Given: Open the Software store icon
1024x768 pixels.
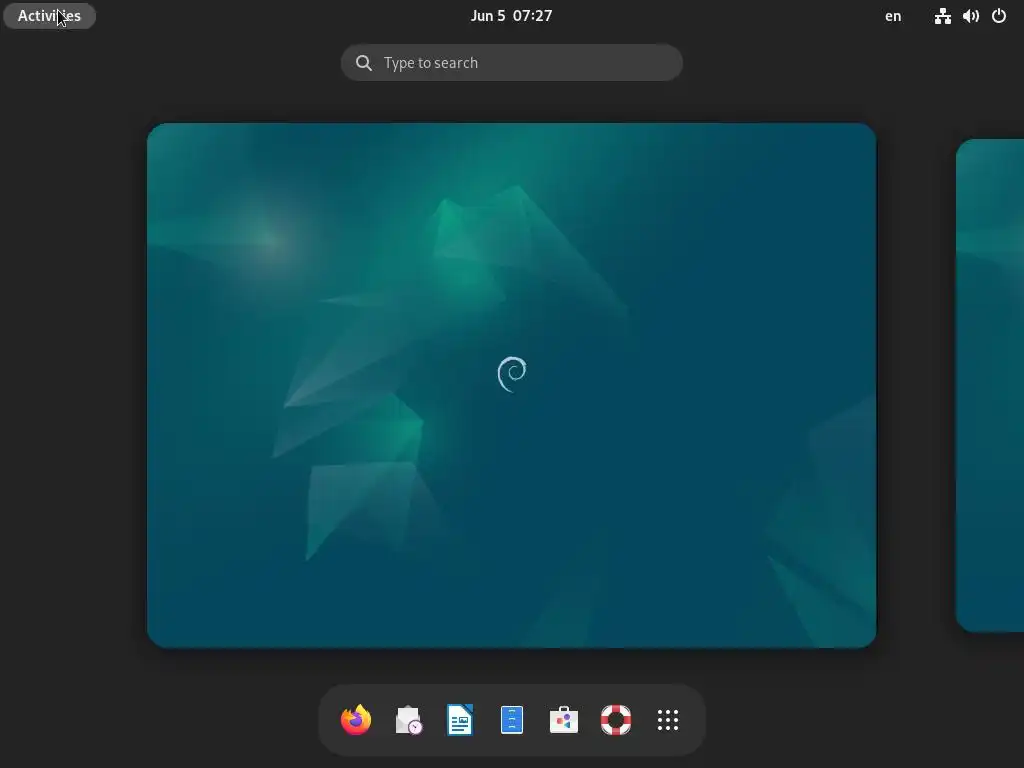Looking at the screenshot, I should pyautogui.click(x=564, y=720).
